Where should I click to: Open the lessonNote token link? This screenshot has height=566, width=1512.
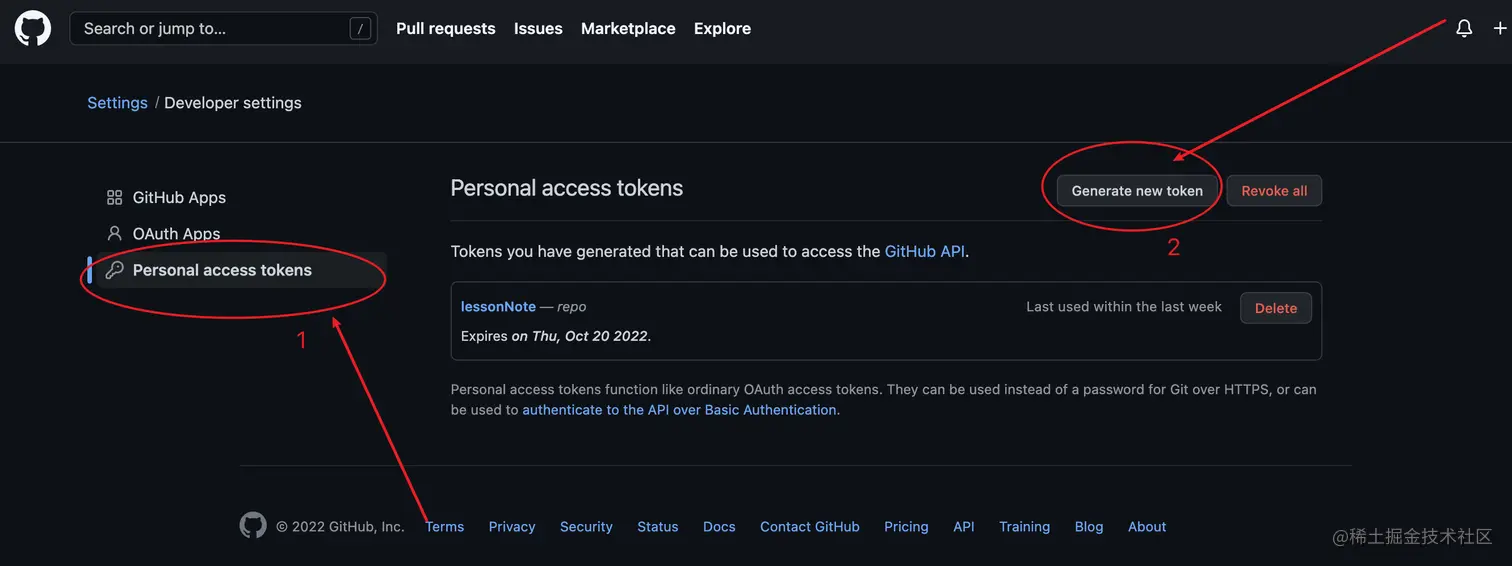pos(498,307)
